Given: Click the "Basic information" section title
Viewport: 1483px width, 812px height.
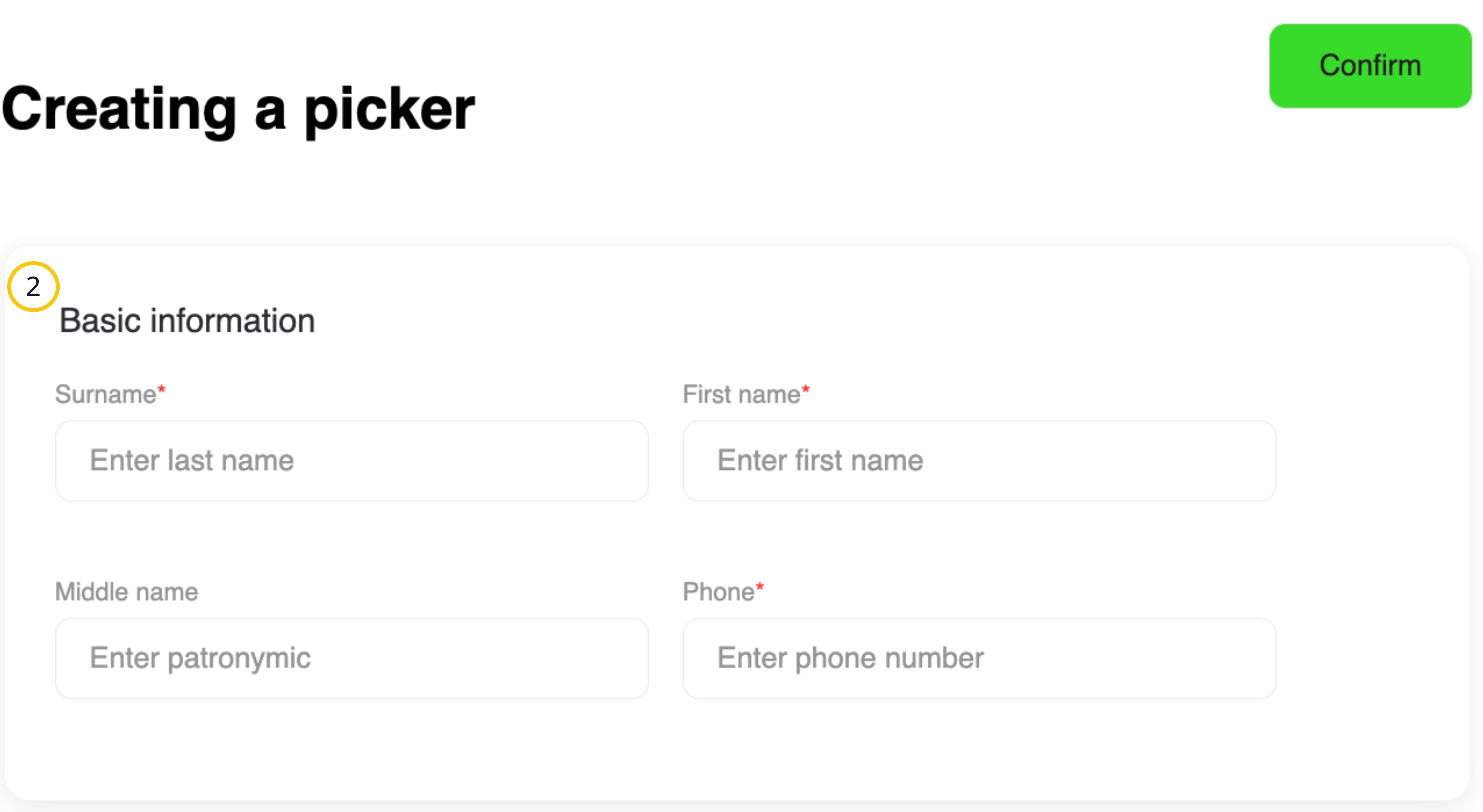Looking at the screenshot, I should (x=187, y=321).
